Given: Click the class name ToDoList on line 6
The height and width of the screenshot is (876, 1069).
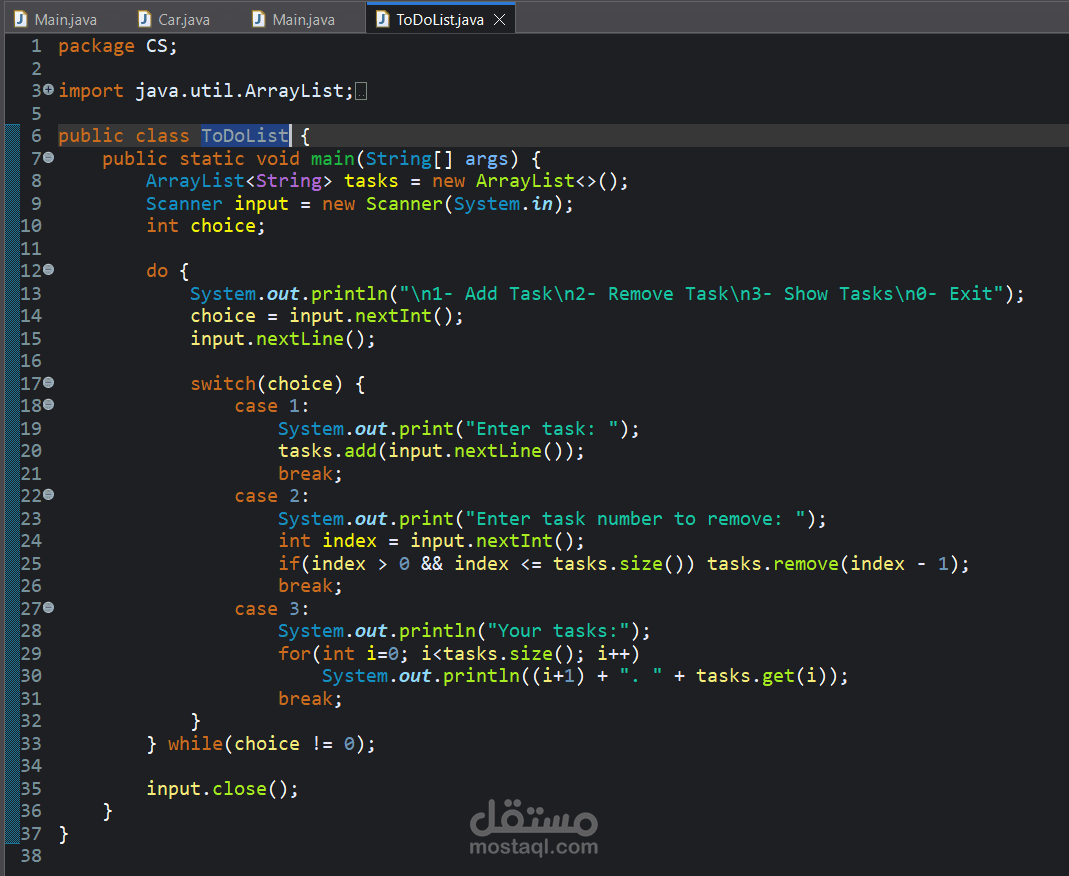Looking at the screenshot, I should (x=244, y=136).
